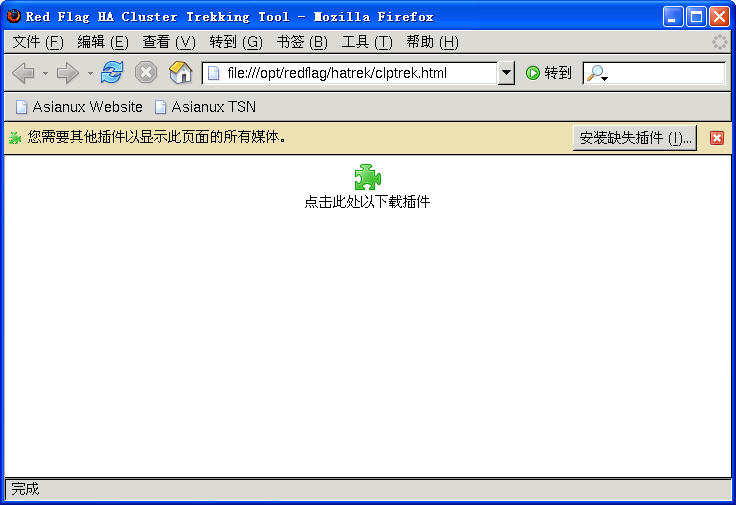This screenshot has width=736, height=505.
Task: Go to the Home page icon
Action: click(x=180, y=73)
